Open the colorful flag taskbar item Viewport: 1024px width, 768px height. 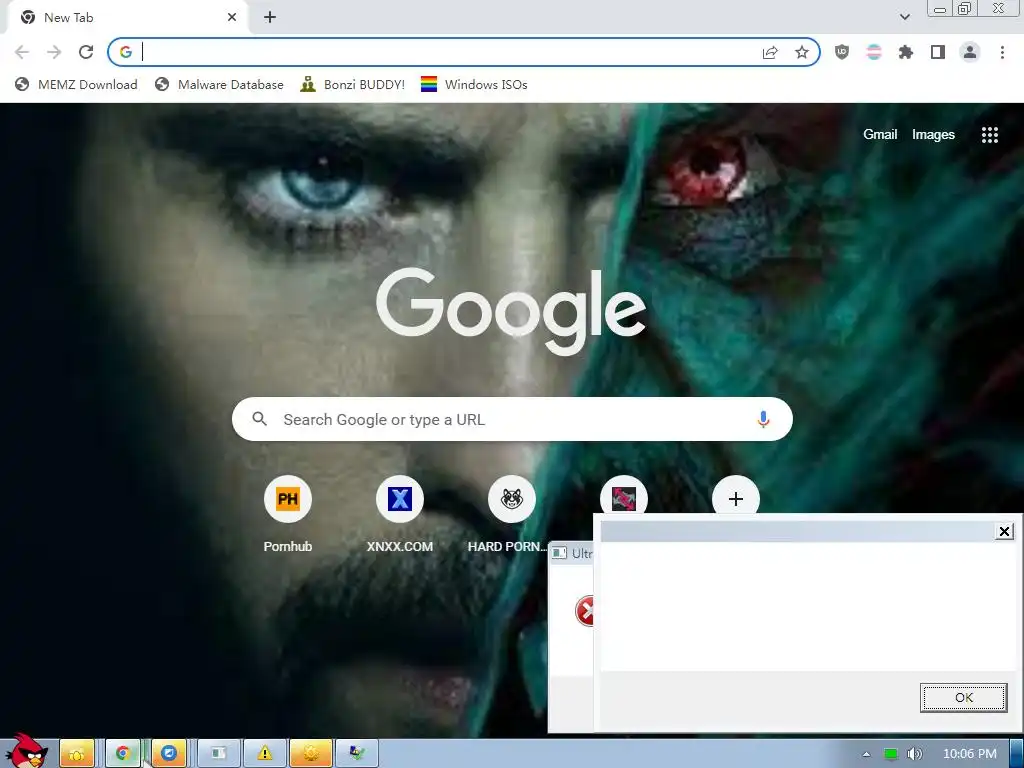coord(357,754)
